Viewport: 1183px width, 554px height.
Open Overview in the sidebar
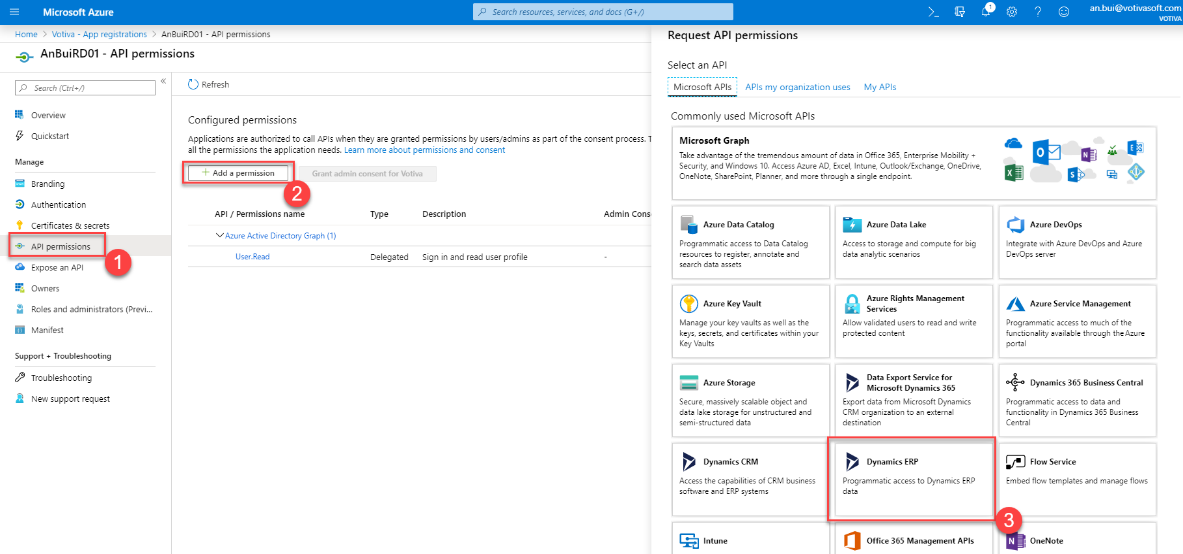click(48, 115)
